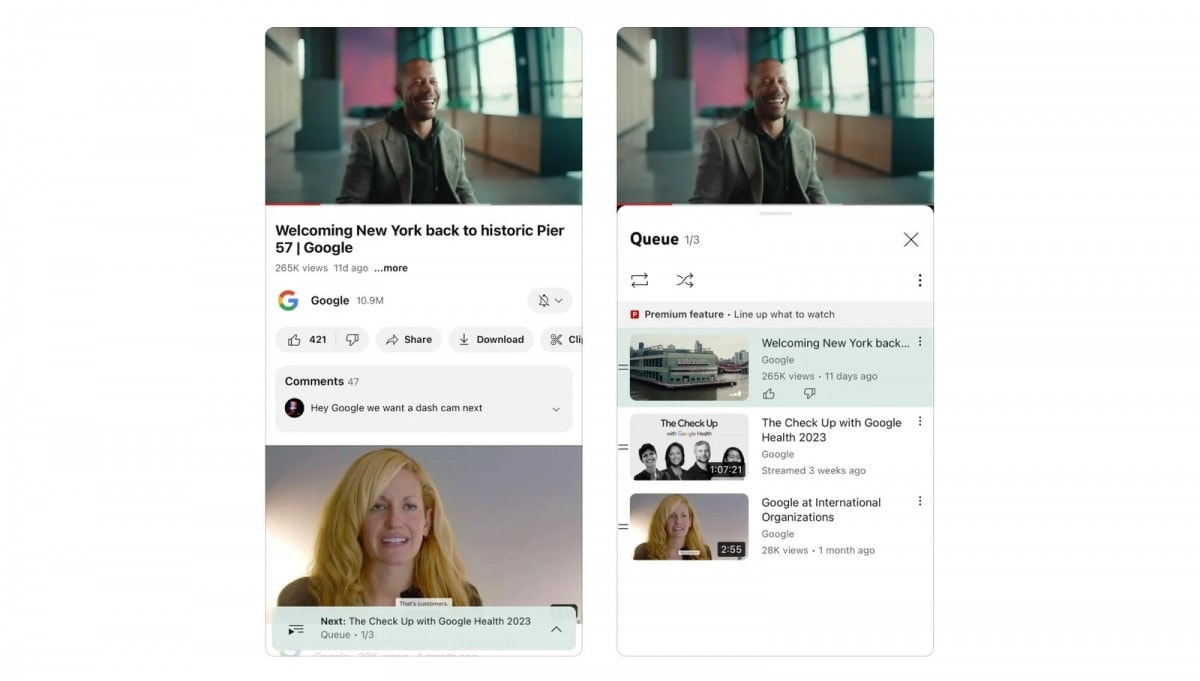The height and width of the screenshot is (681, 1200).
Task: Click the Download button
Action: tap(491, 340)
